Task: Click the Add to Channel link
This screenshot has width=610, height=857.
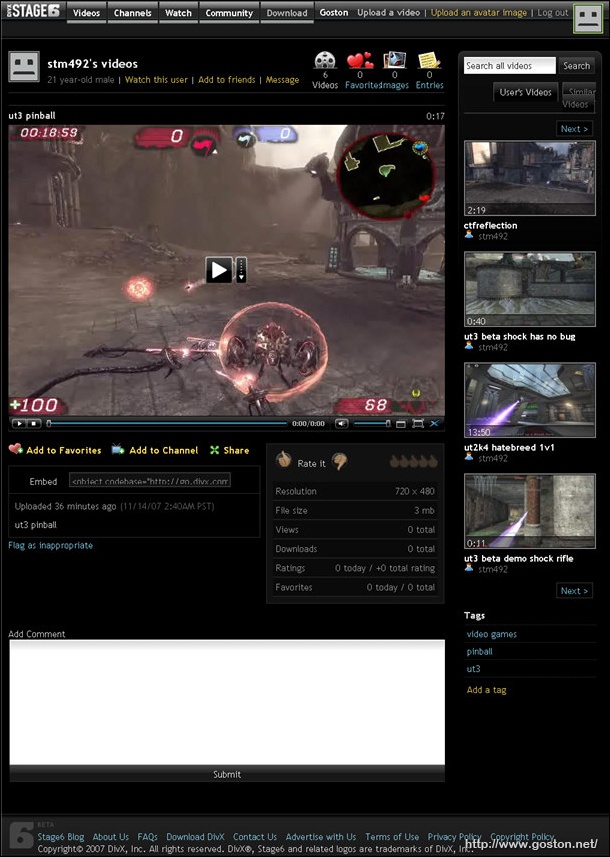Action: click(163, 450)
